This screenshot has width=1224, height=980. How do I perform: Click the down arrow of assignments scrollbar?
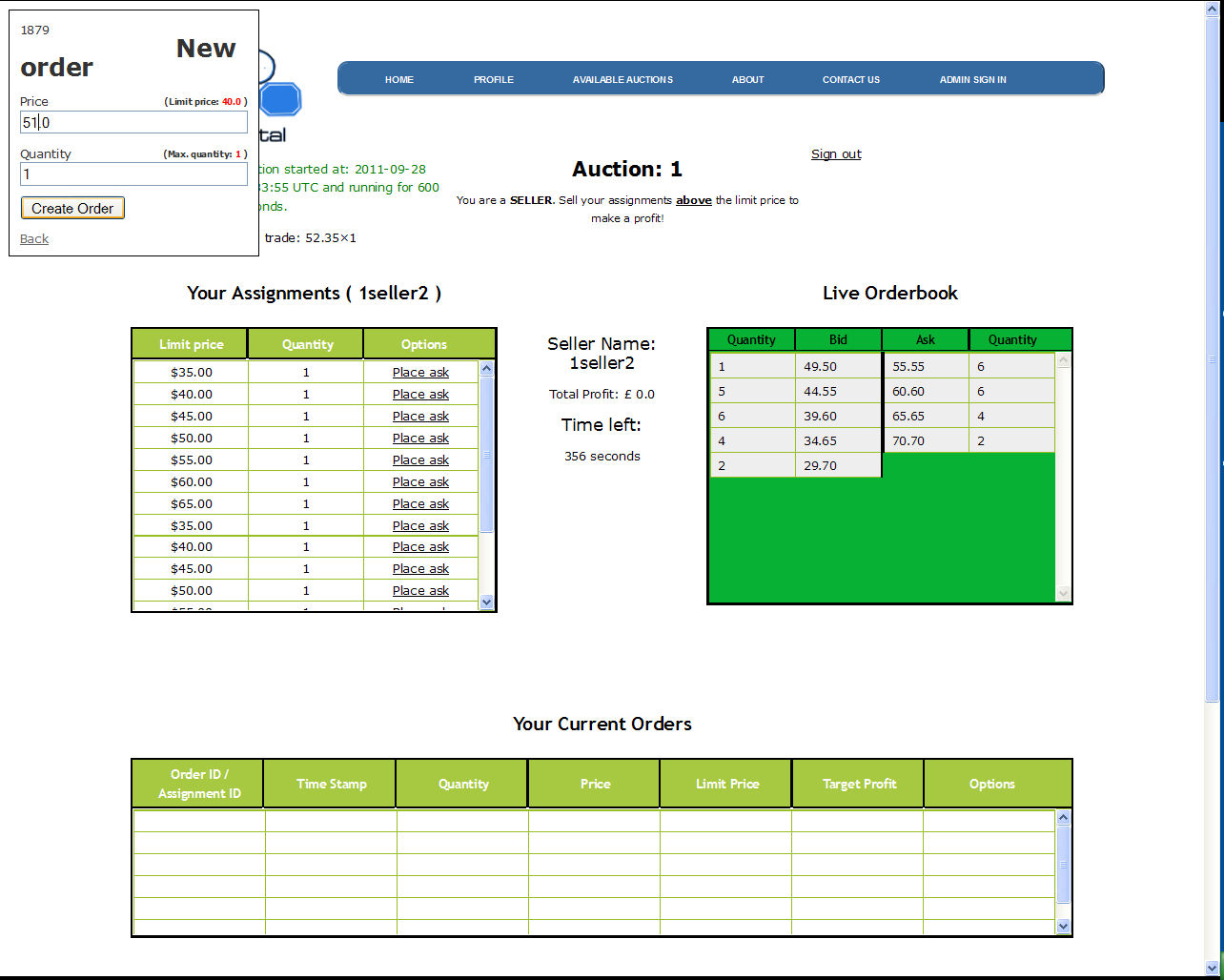coord(486,602)
